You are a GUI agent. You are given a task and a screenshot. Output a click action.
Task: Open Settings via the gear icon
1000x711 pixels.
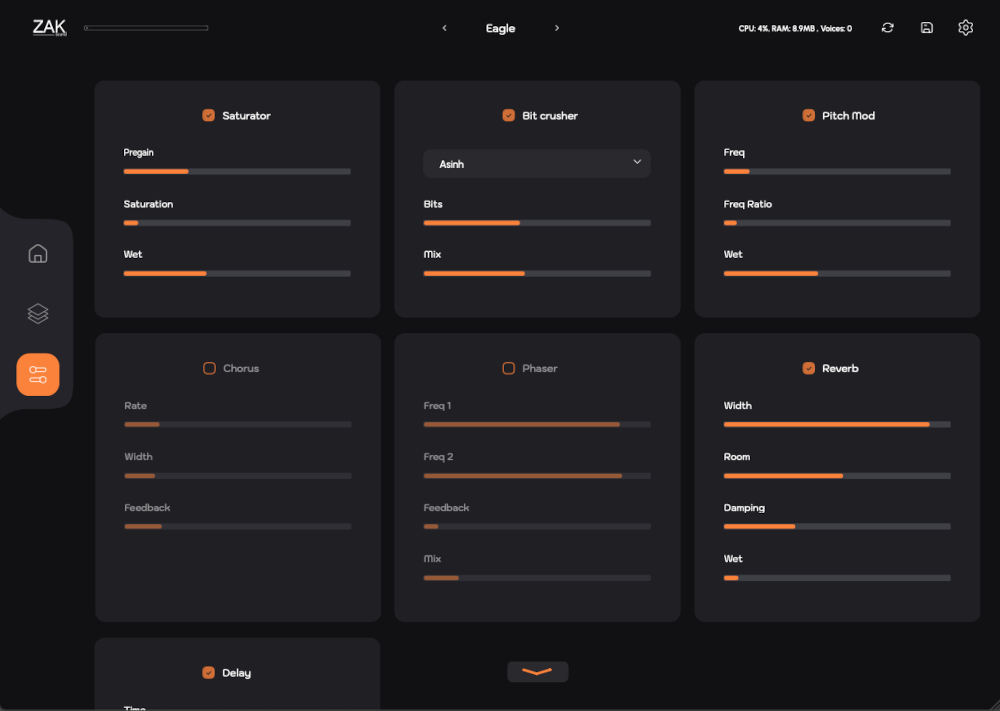965,28
